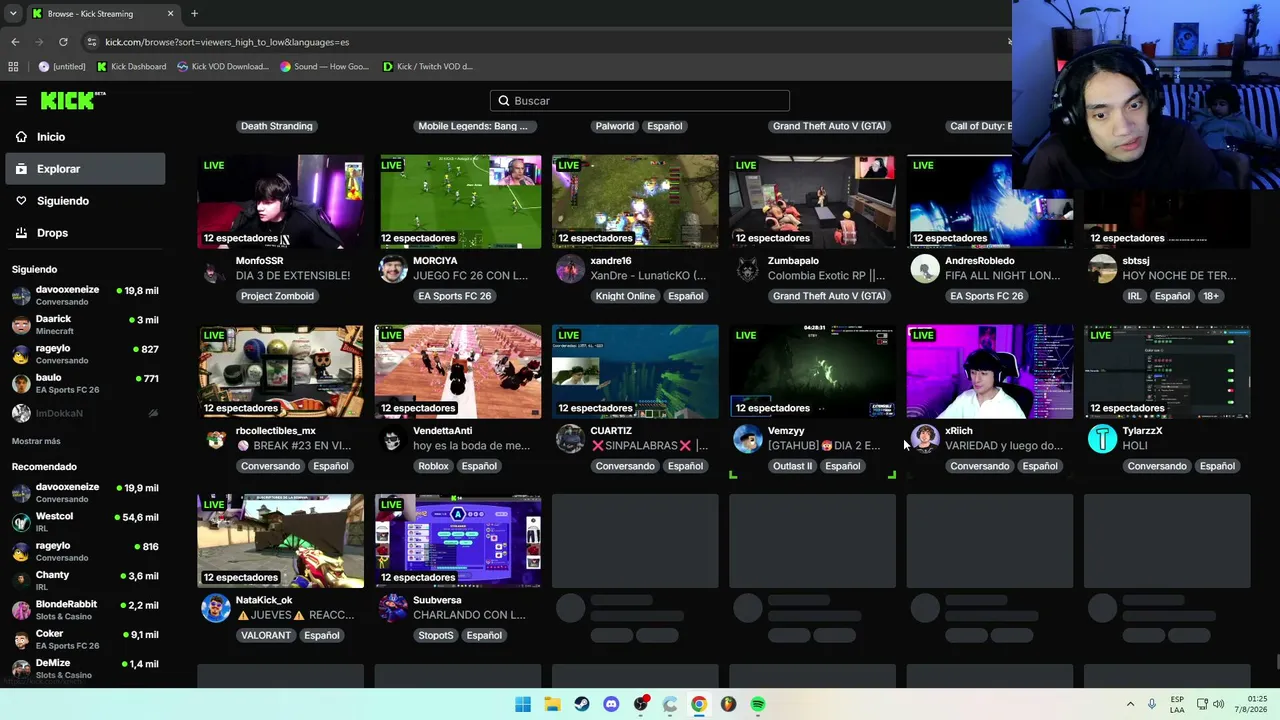Open a new browser tab
1280x720 pixels.
[194, 14]
